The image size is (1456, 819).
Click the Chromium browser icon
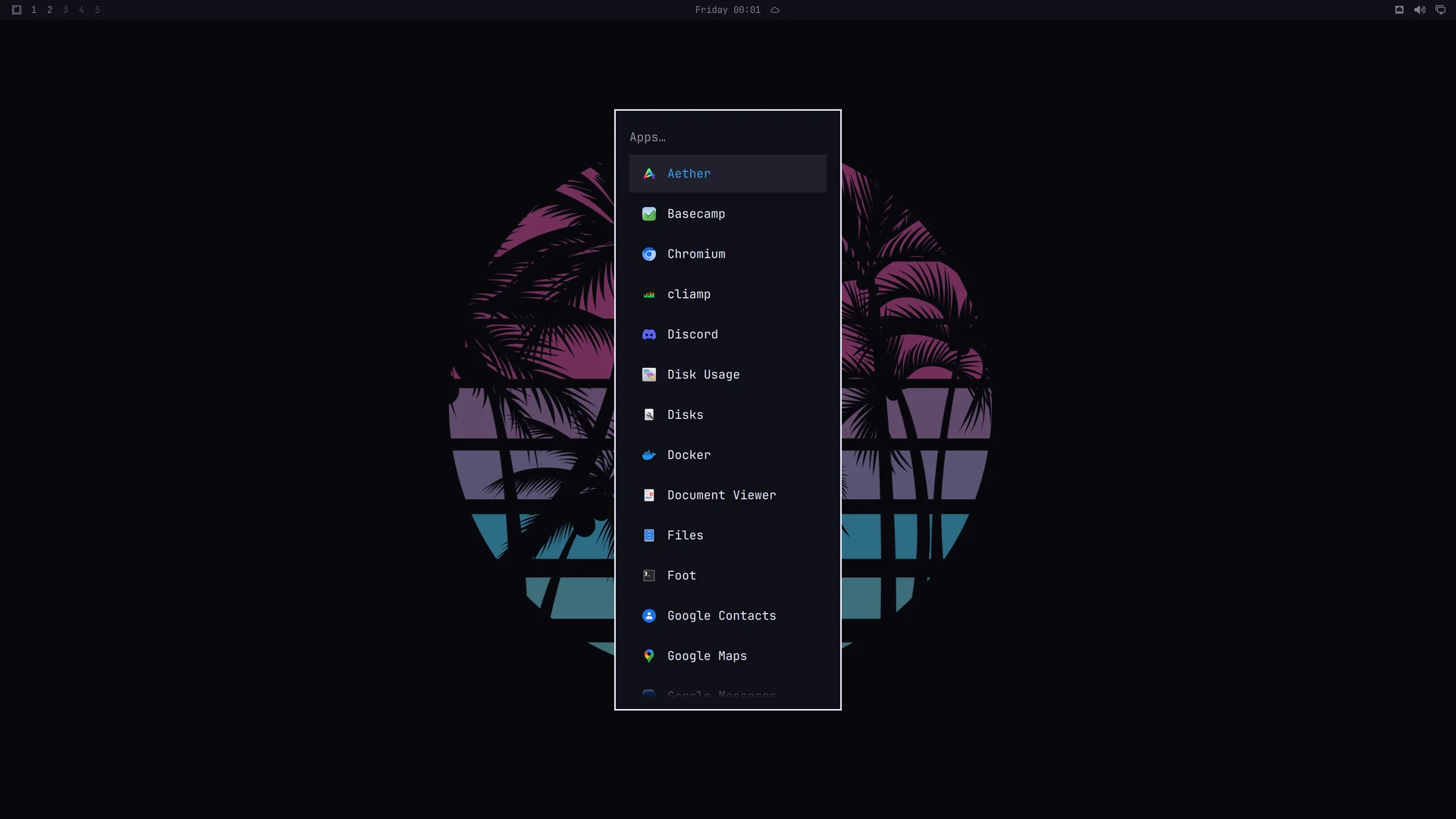[649, 254]
